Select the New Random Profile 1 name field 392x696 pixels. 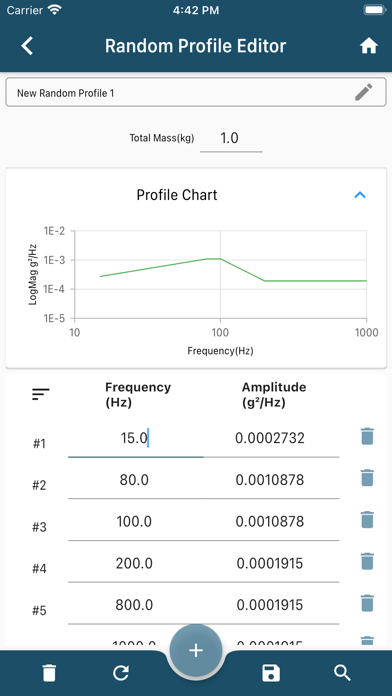point(196,92)
